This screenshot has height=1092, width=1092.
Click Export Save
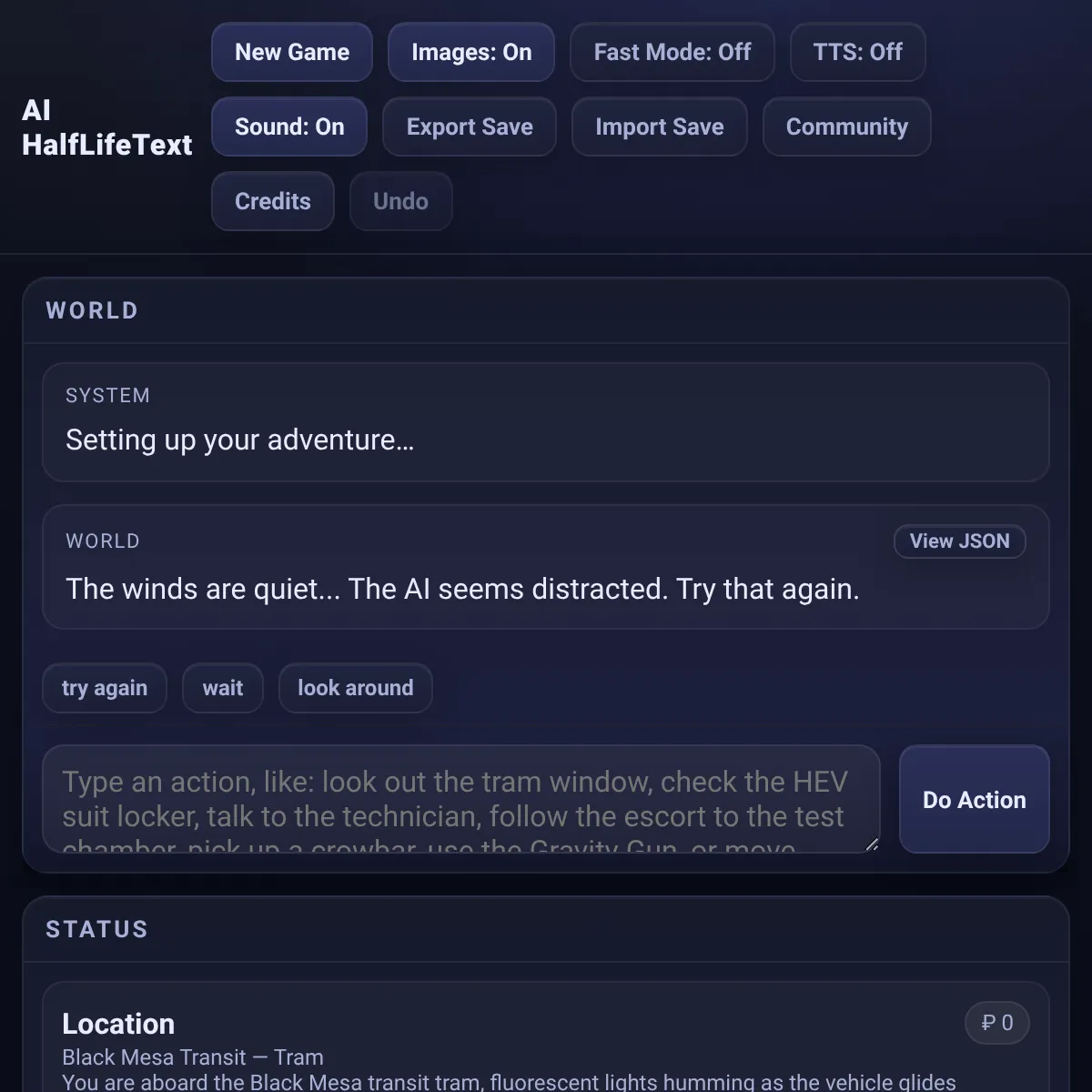470,126
